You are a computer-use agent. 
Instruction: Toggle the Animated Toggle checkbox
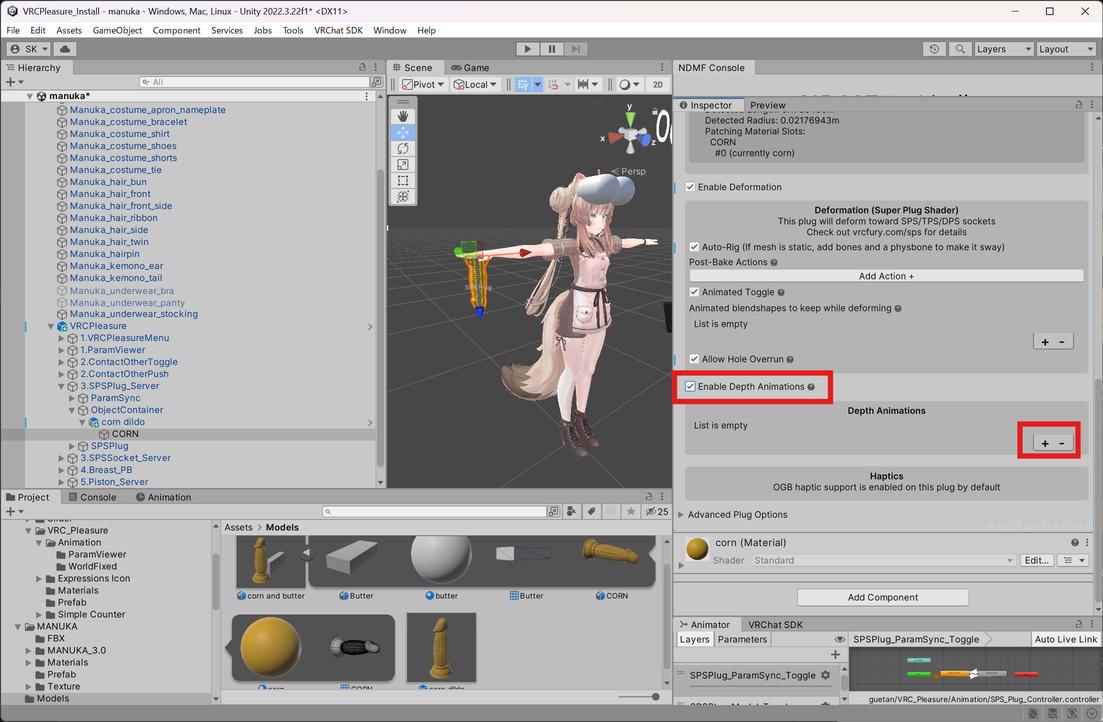click(x=694, y=292)
